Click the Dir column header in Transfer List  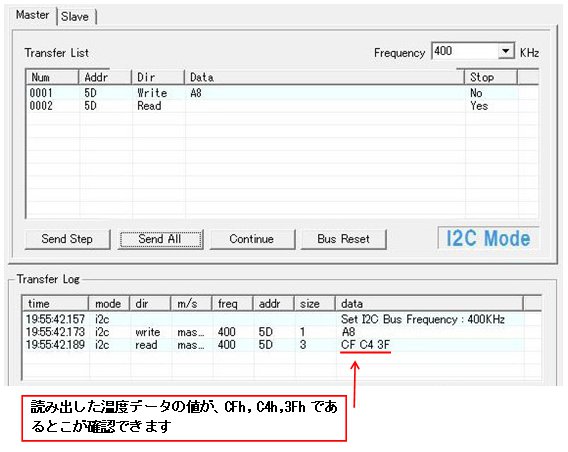pyautogui.click(x=158, y=77)
